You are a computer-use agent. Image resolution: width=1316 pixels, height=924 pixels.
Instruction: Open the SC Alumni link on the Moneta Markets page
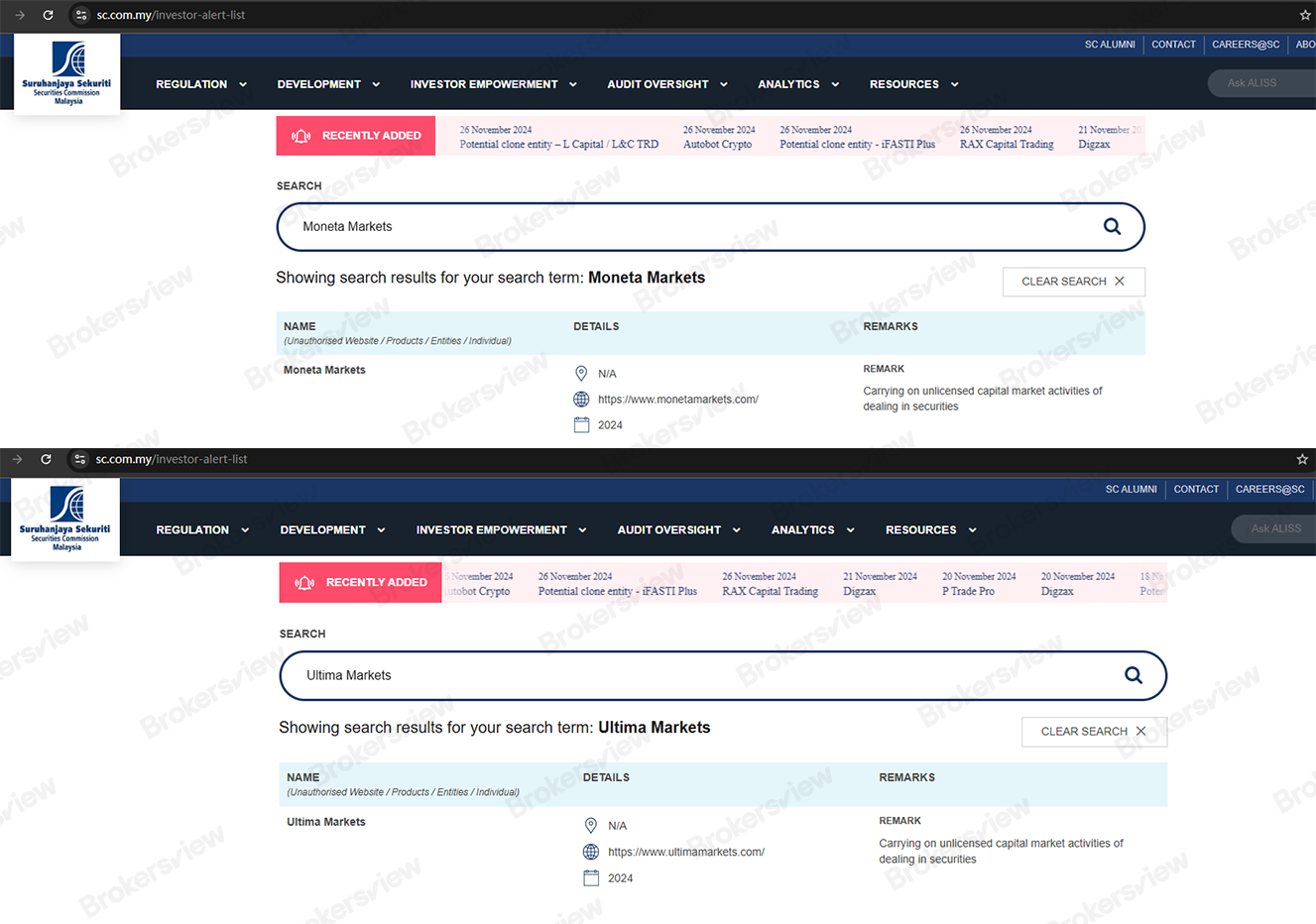[x=1109, y=45]
